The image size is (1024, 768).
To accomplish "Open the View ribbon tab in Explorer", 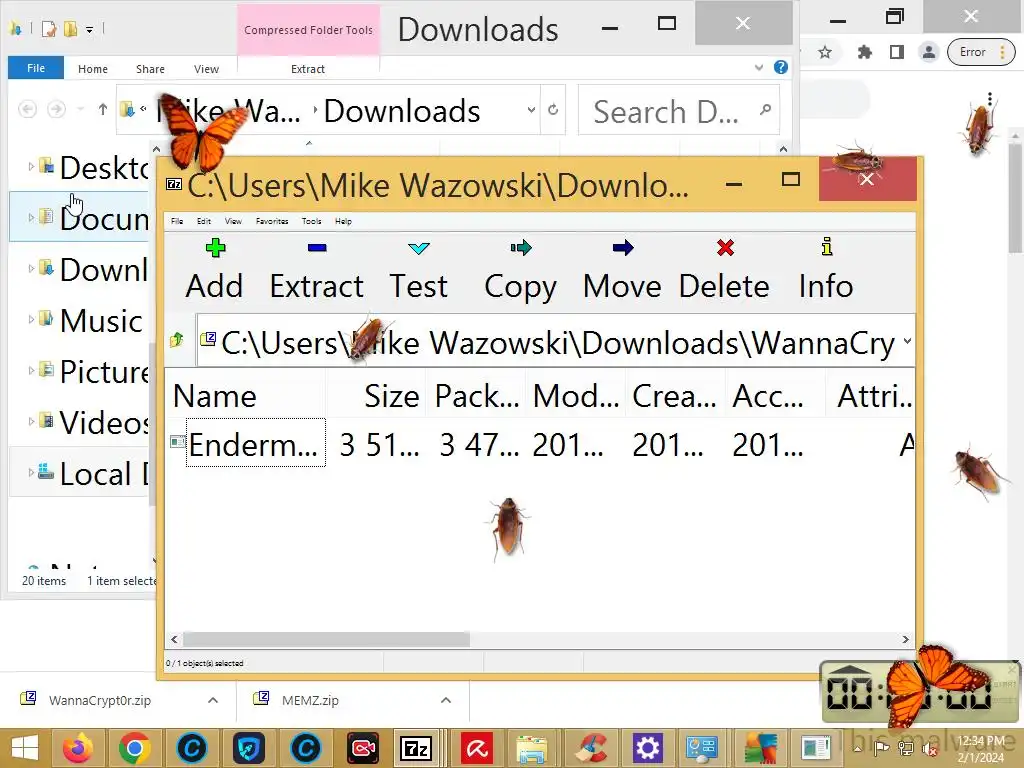I will point(206,69).
